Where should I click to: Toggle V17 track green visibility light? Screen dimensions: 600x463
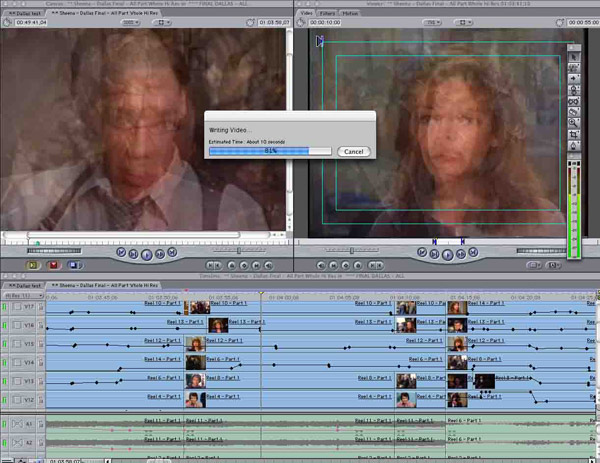[5, 307]
